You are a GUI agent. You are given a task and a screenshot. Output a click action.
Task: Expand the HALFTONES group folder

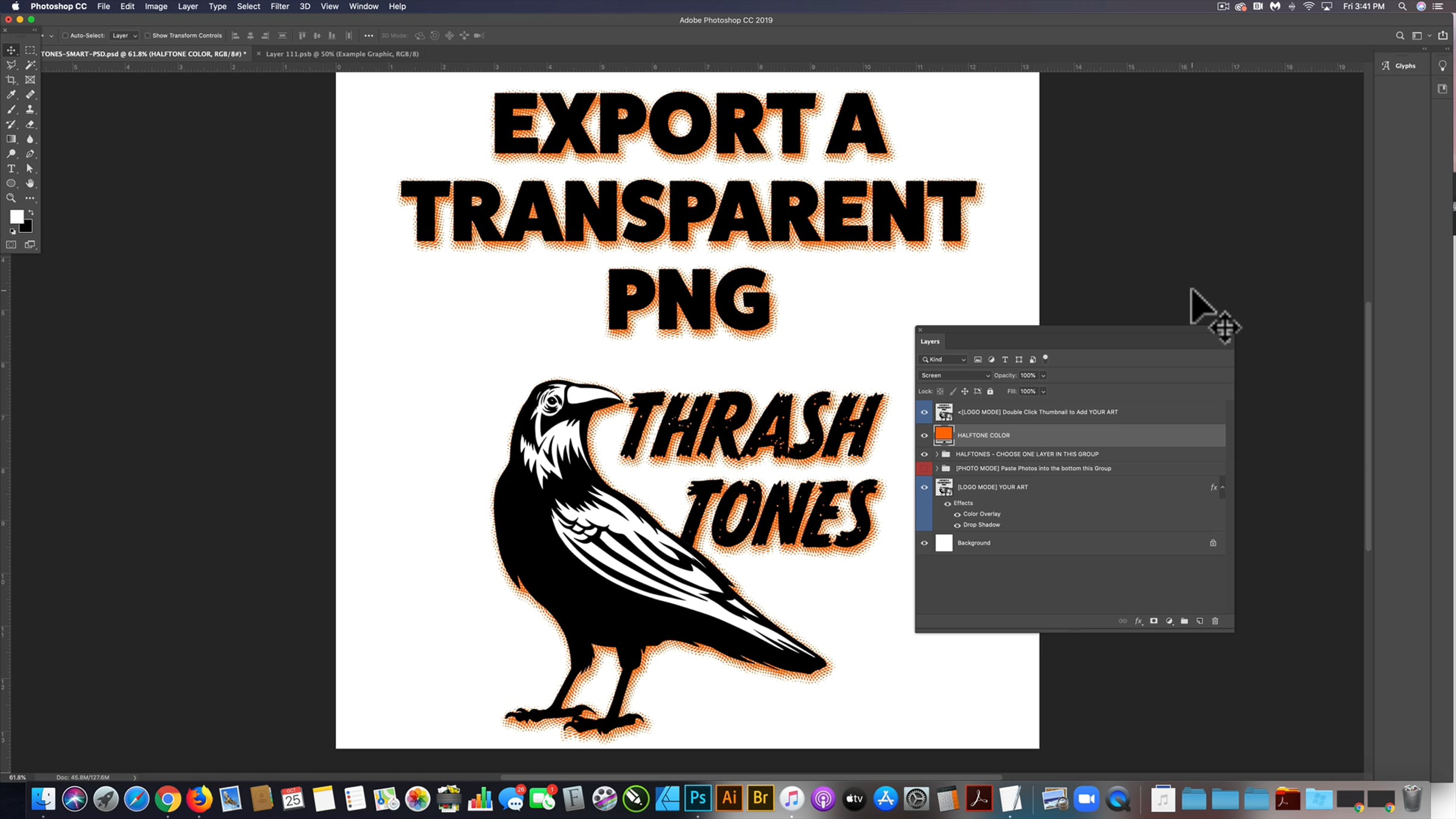pyautogui.click(x=937, y=454)
